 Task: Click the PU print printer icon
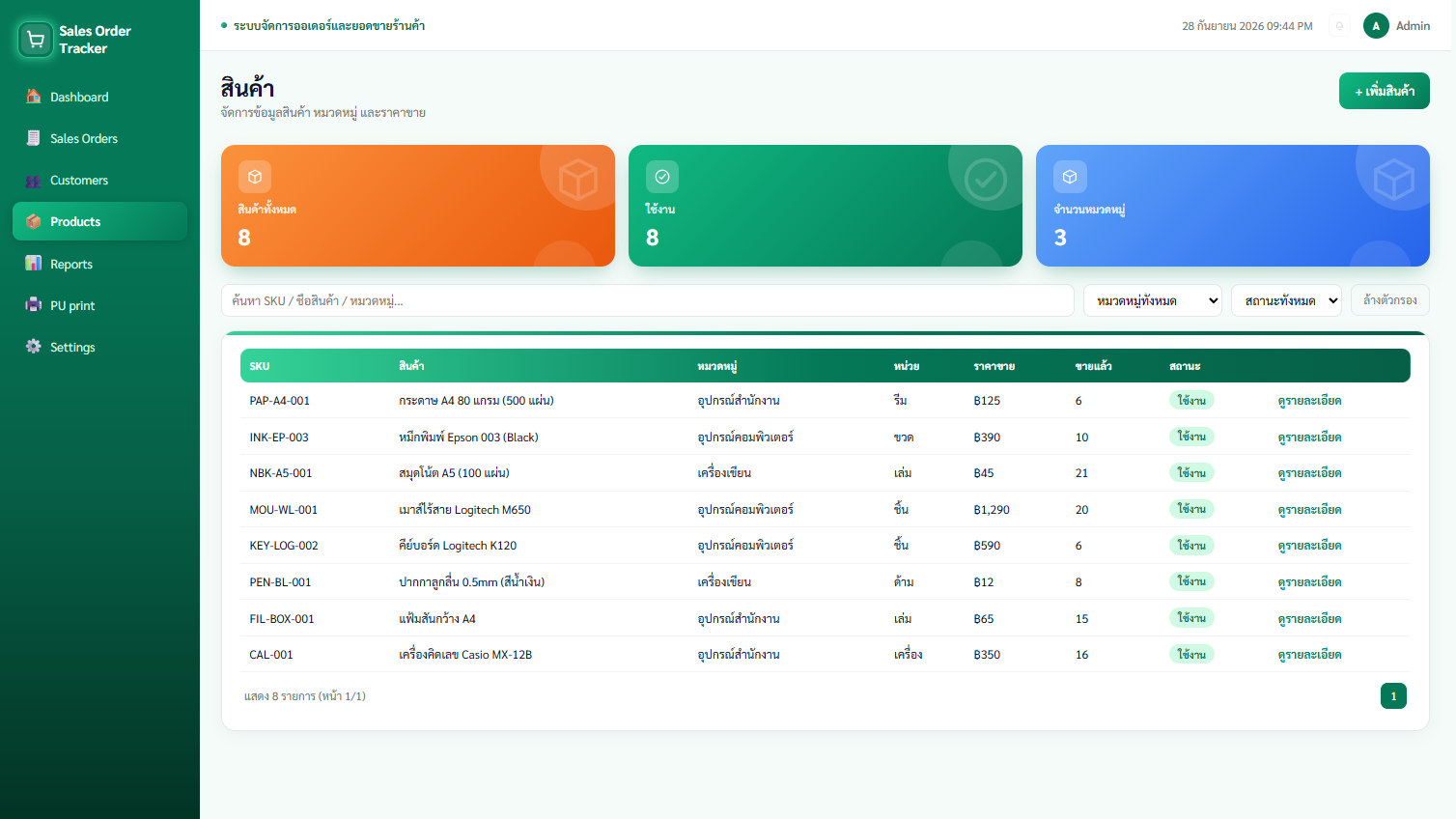point(34,305)
